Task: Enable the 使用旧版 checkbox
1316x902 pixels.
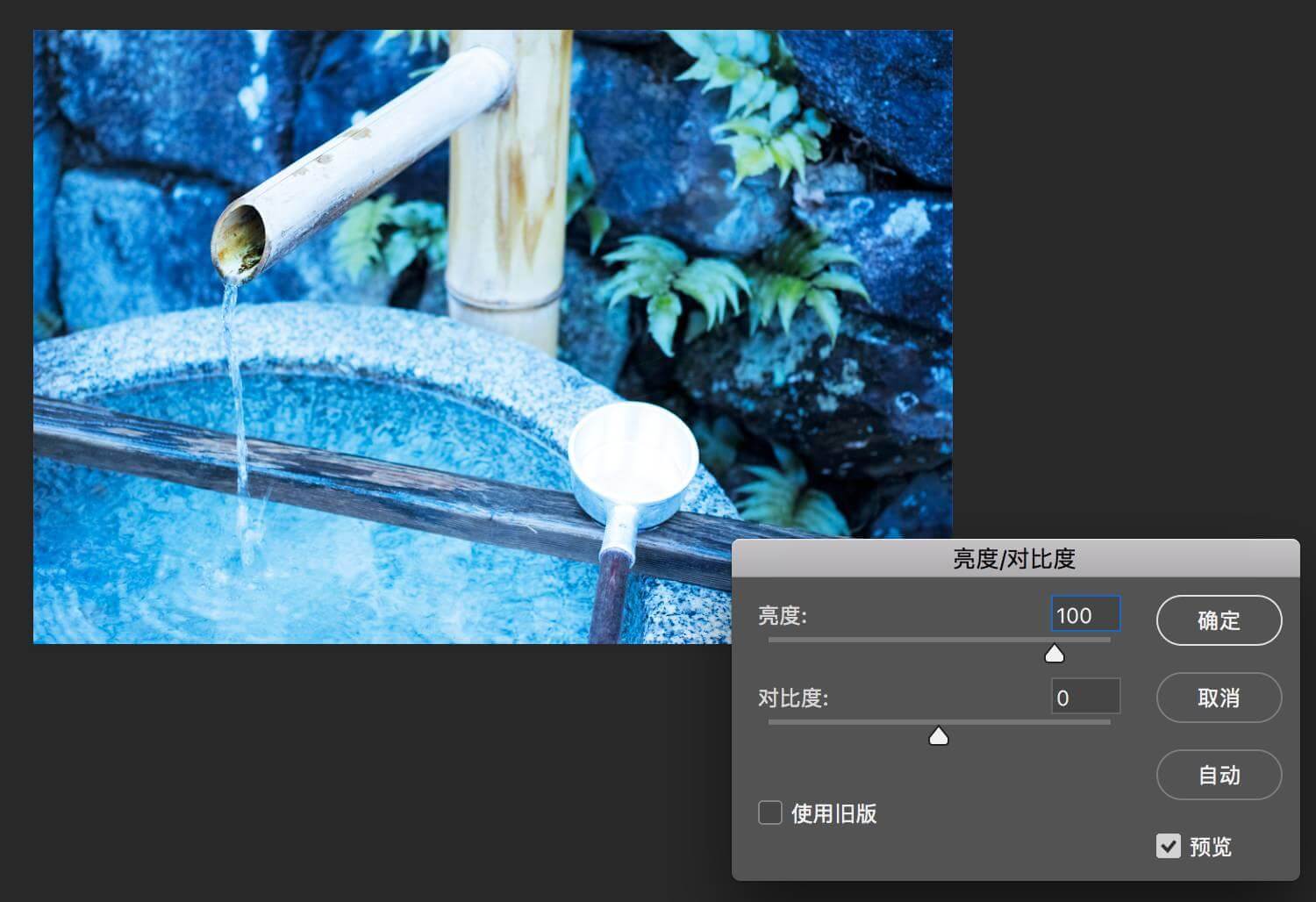Action: pyautogui.click(x=770, y=813)
